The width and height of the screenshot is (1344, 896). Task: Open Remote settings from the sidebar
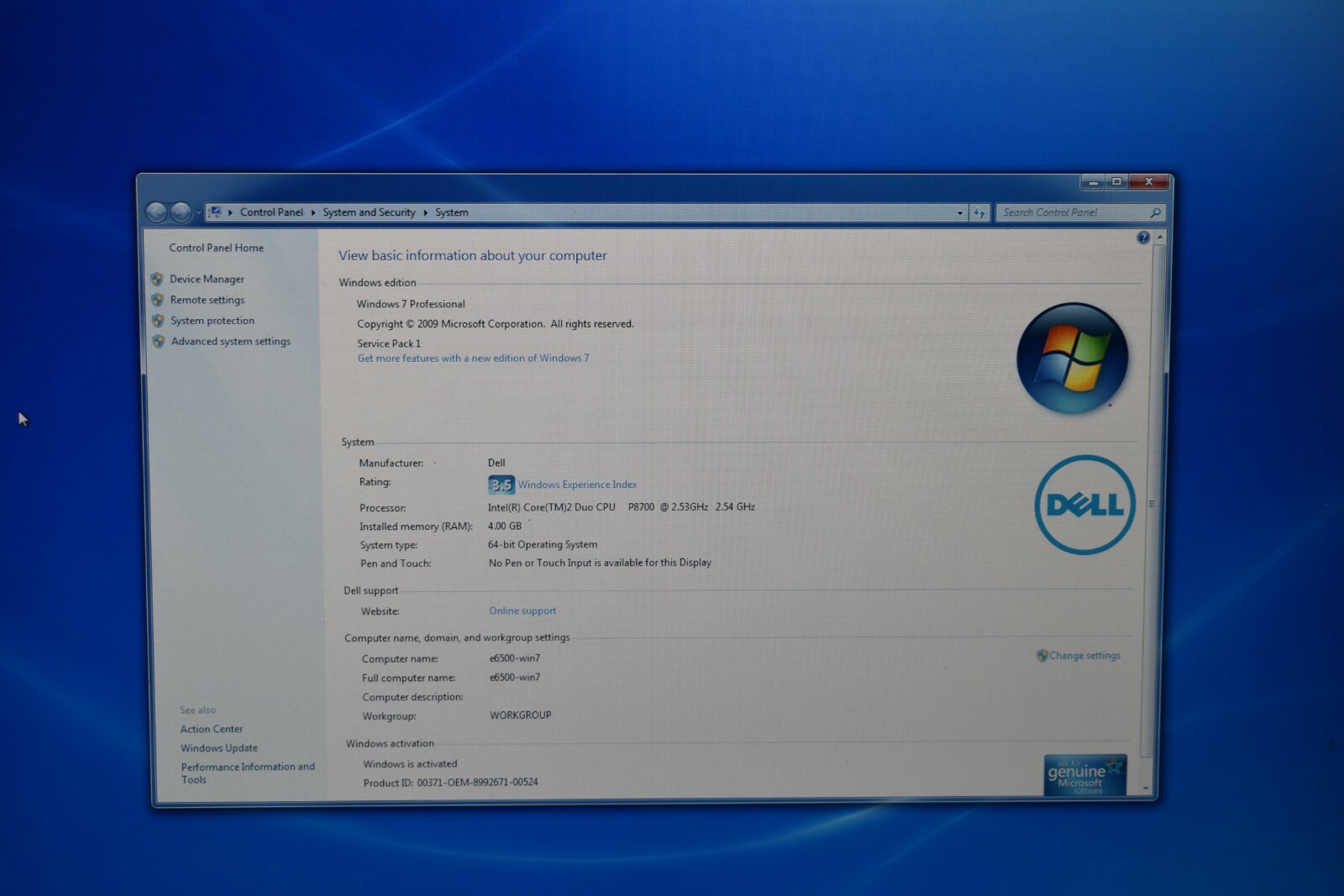coord(207,300)
